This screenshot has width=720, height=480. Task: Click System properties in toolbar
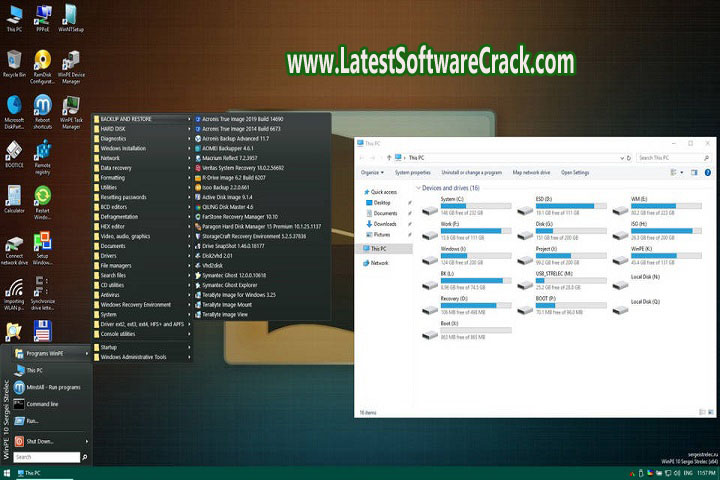point(413,172)
